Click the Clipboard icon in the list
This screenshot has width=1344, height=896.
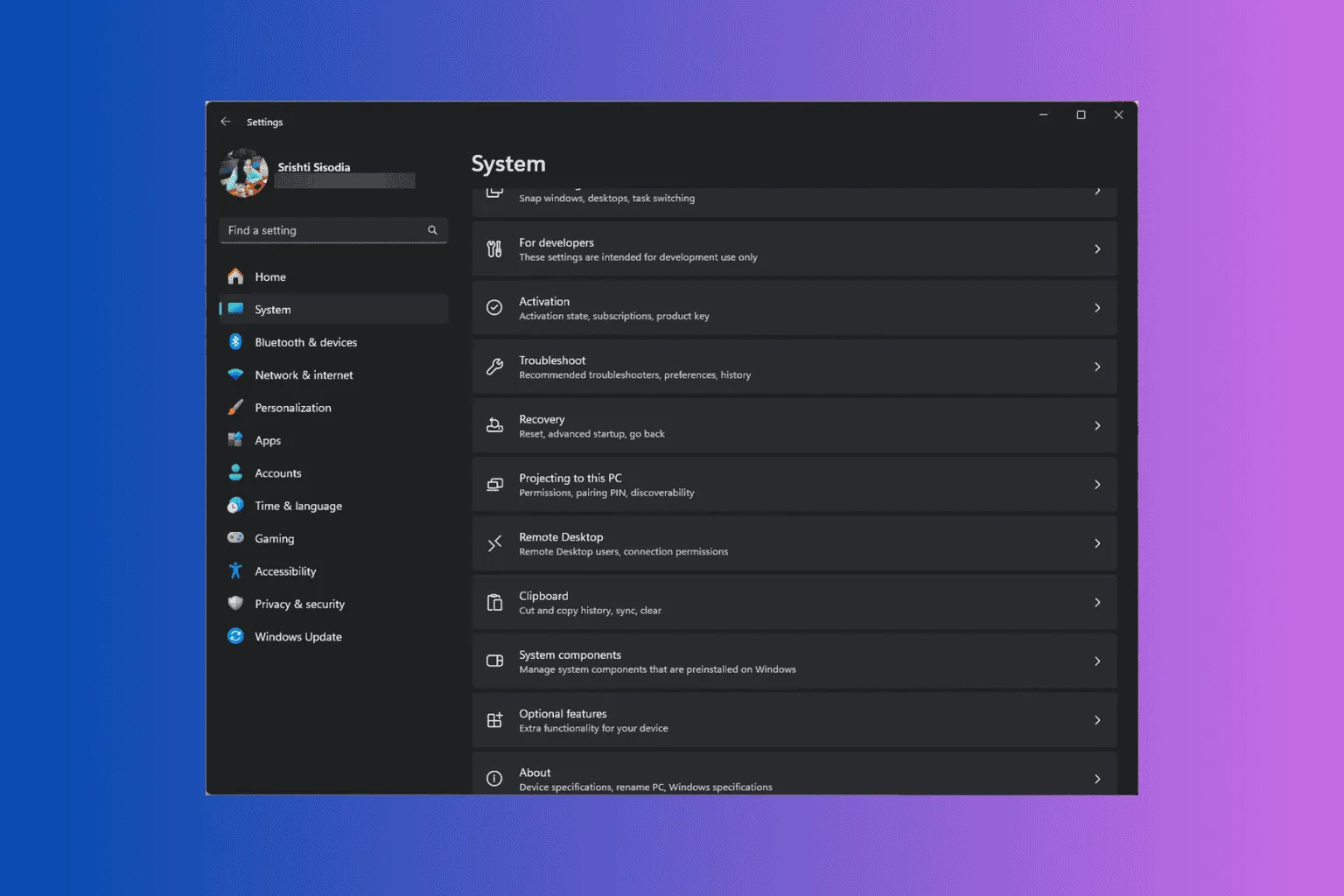(494, 602)
